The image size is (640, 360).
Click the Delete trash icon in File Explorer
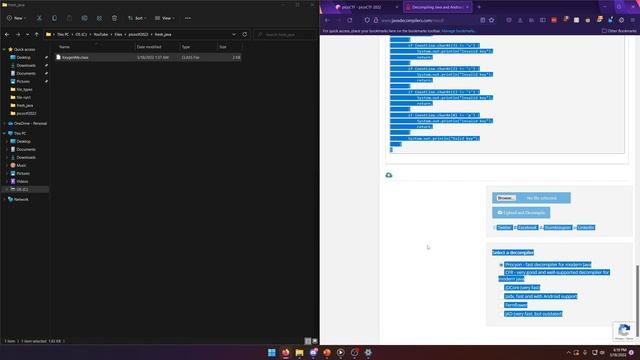114,18
